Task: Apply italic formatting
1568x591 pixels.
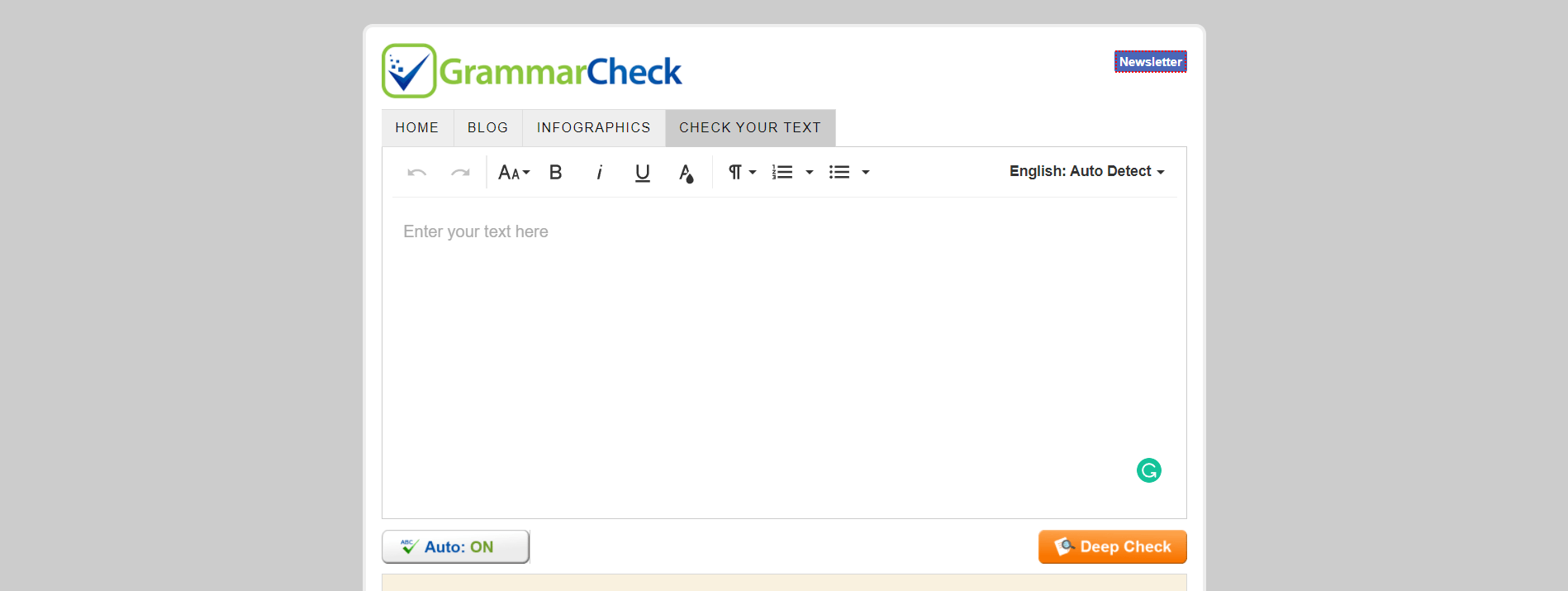Action: point(599,172)
